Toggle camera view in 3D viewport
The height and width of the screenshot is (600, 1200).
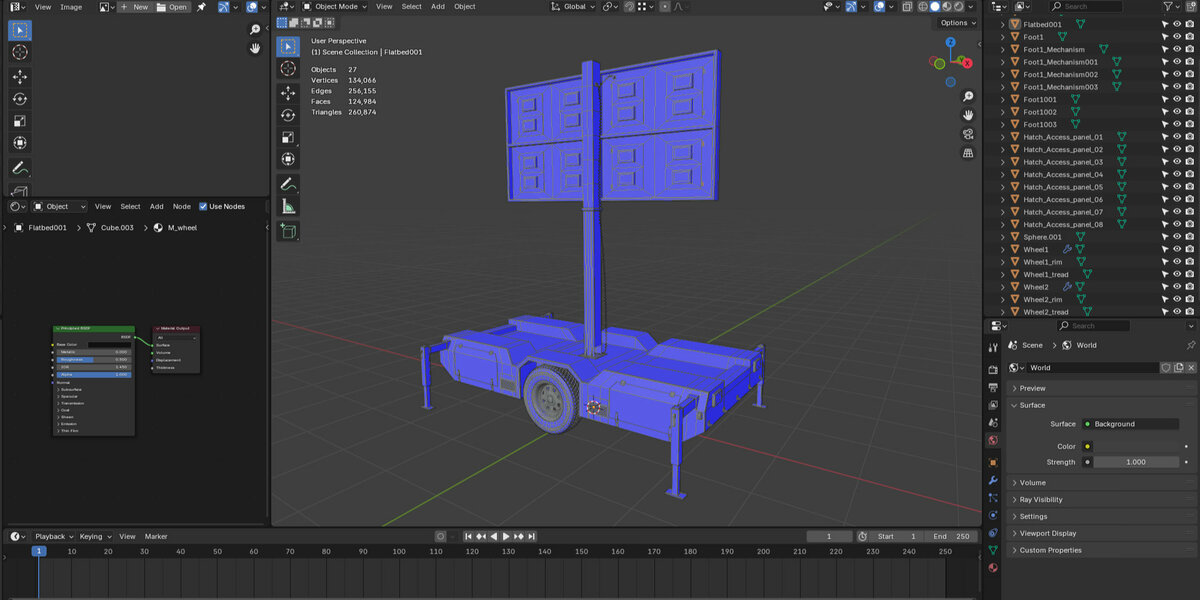968,134
